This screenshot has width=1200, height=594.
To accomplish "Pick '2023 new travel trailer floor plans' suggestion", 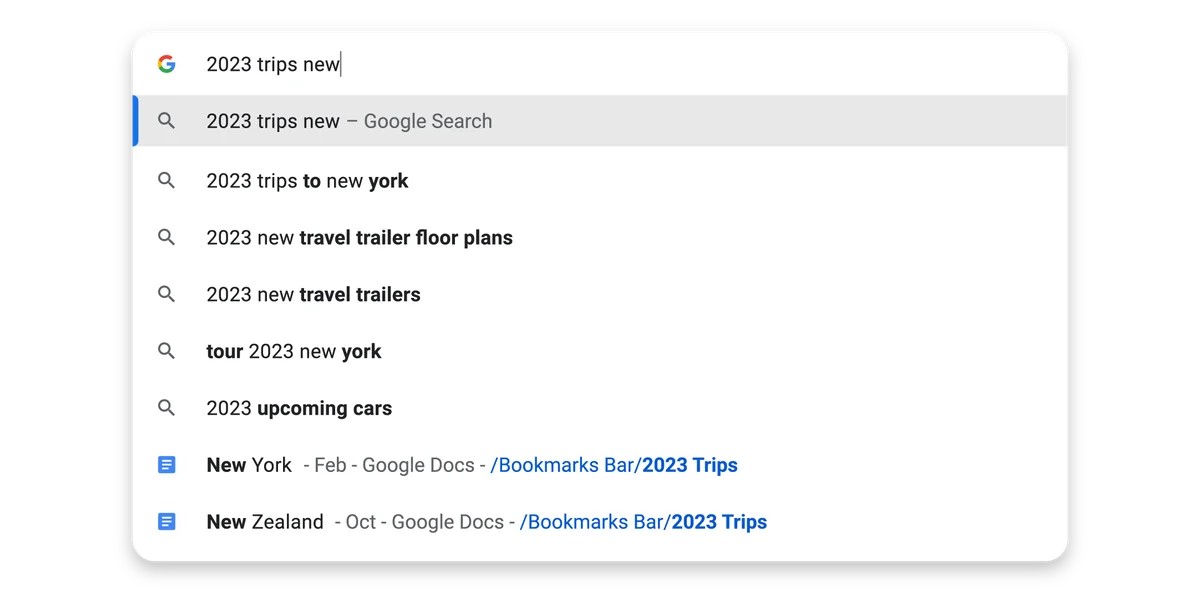I will pos(600,238).
